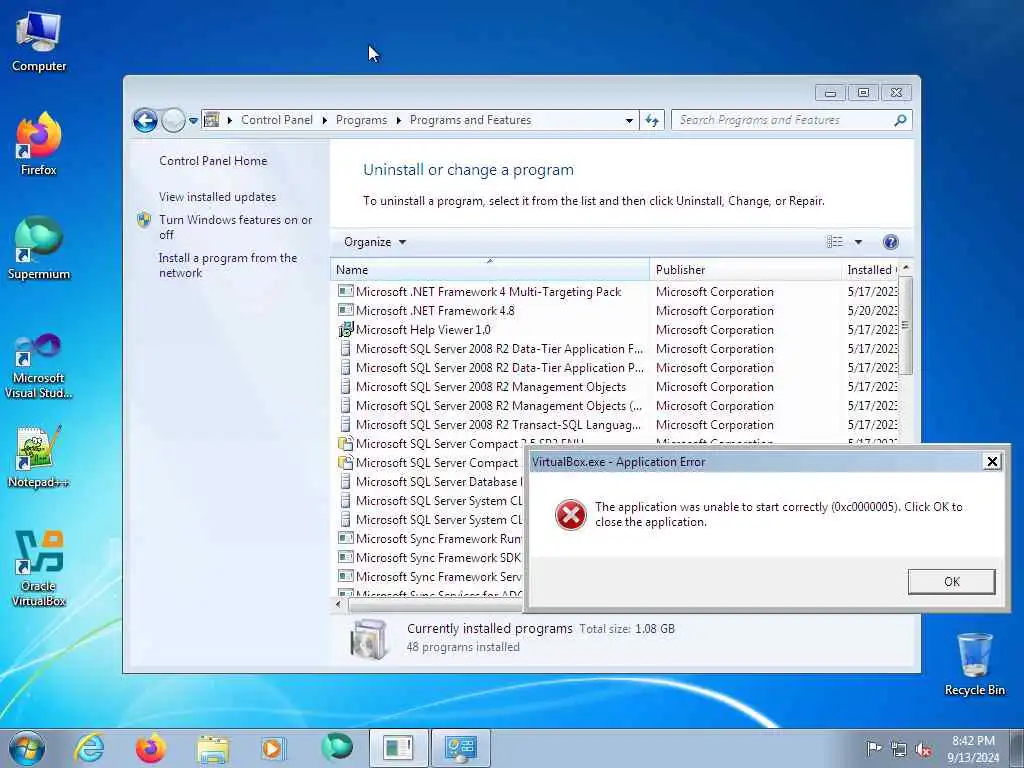Open the Notepad++ desktop shortcut
Screen dimensions: 1024x768
pos(39,457)
